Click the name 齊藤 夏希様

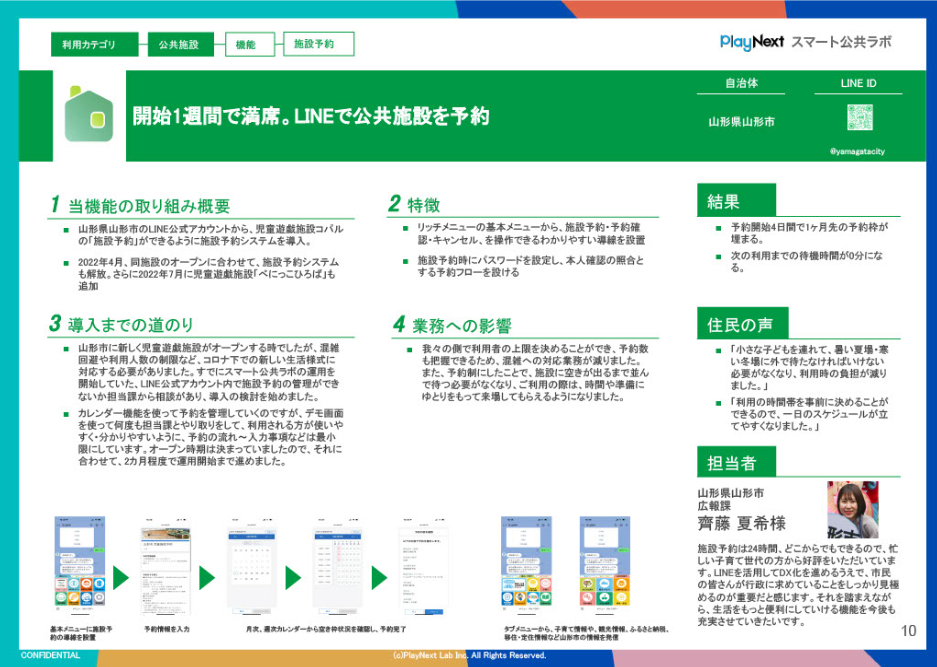click(x=741, y=524)
